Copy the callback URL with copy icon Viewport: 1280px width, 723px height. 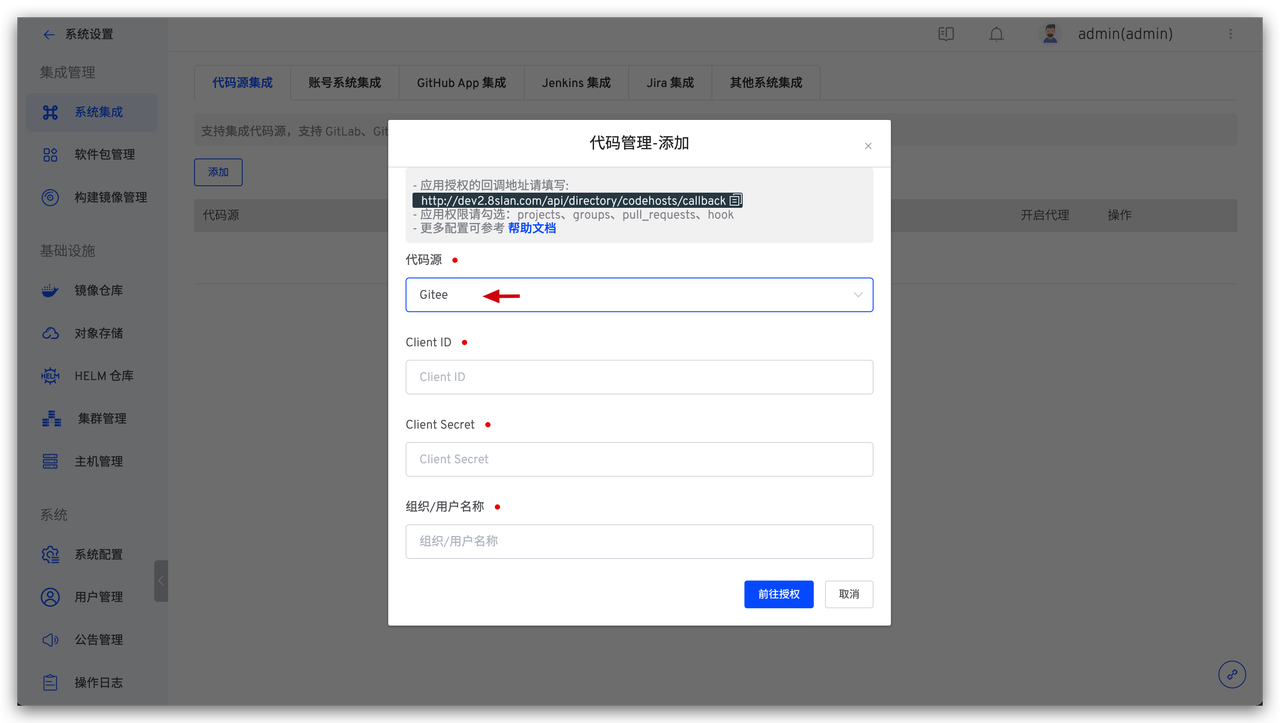point(735,201)
